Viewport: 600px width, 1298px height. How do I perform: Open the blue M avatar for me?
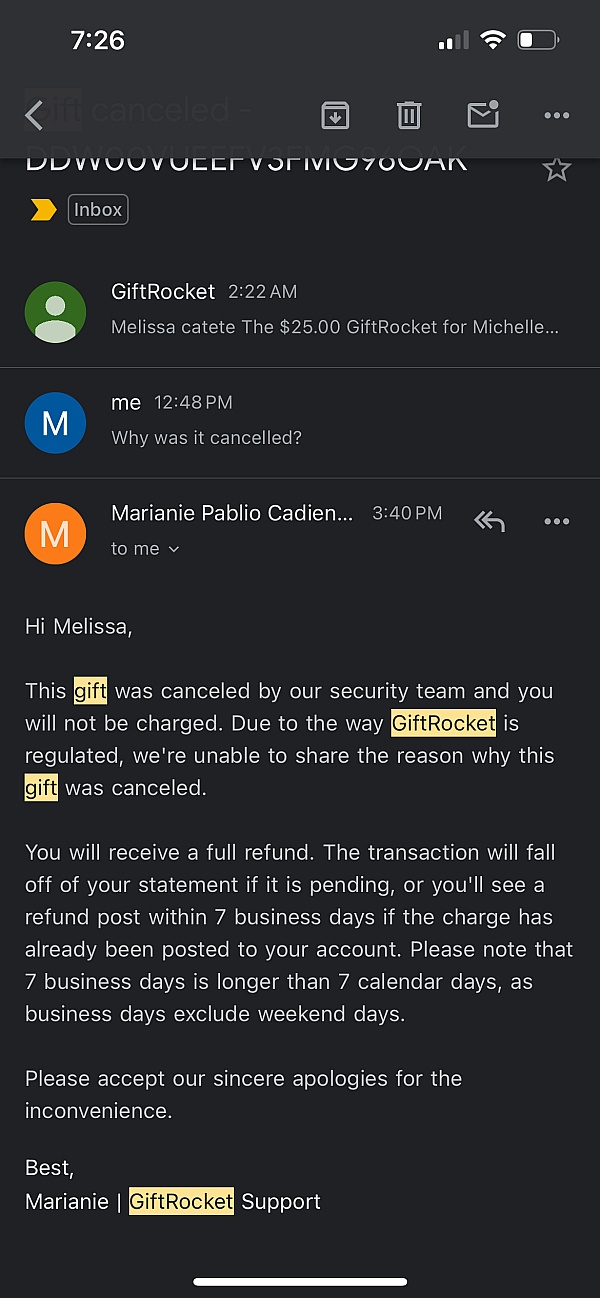[55, 422]
